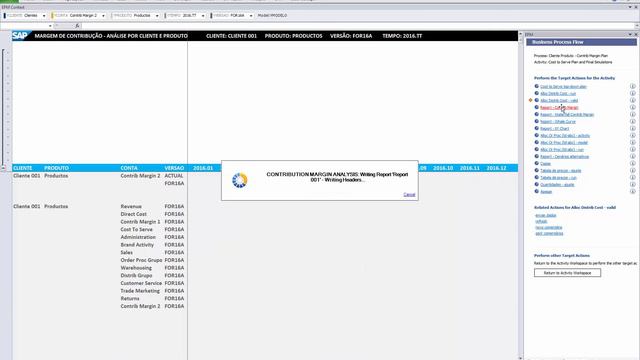
Task: Open info icon for Report - Whale Curve
Action: point(632,121)
